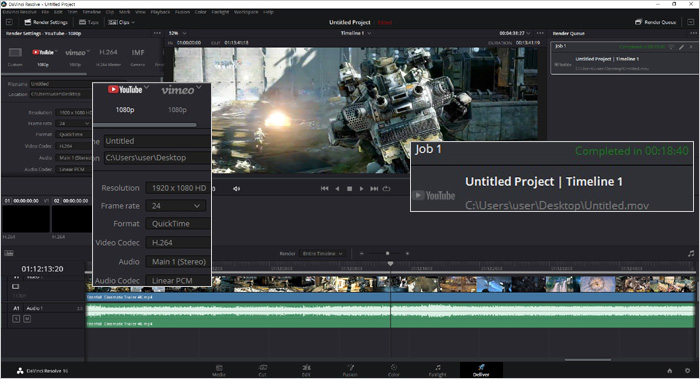
Task: Open the Timeline 1 selector dropdown
Action: pos(356,33)
